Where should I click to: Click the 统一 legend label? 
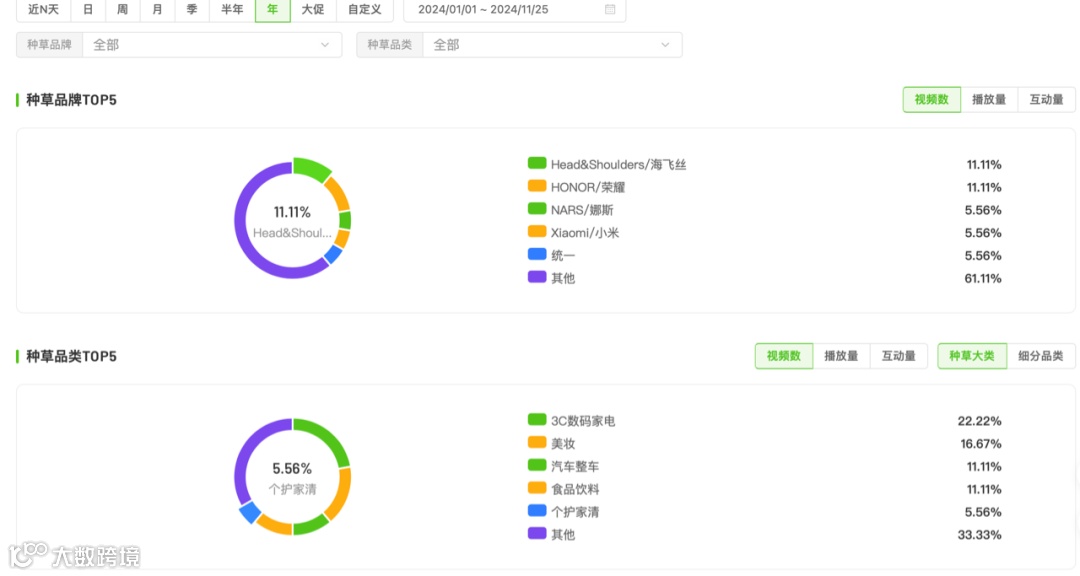tap(563, 256)
